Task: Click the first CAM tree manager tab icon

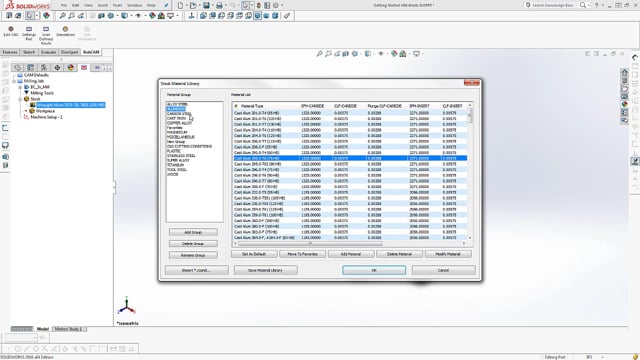Action: point(17,67)
